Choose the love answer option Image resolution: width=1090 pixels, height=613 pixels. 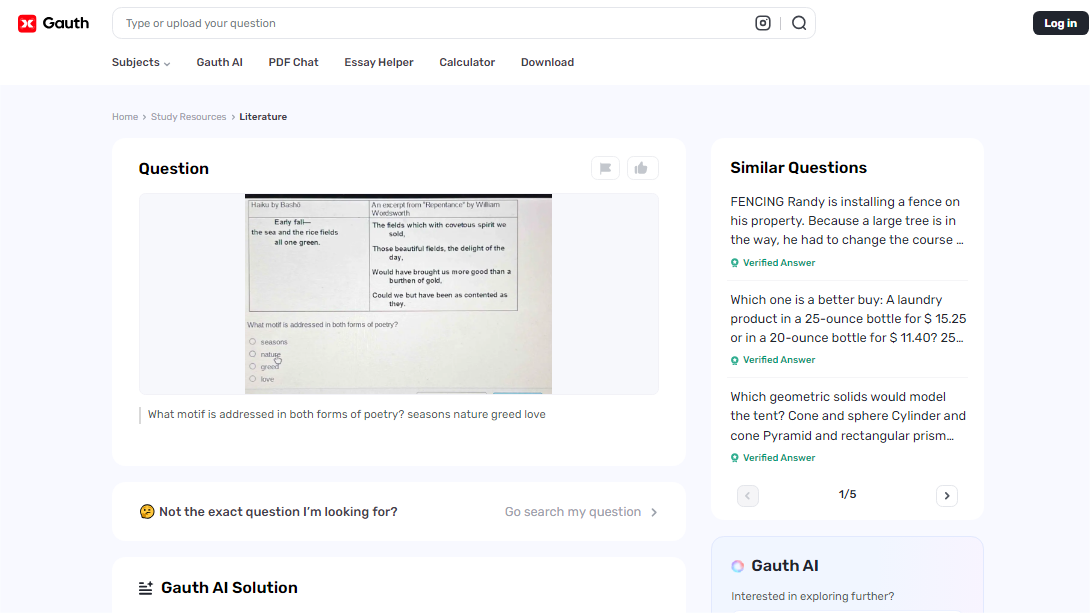(x=253, y=378)
